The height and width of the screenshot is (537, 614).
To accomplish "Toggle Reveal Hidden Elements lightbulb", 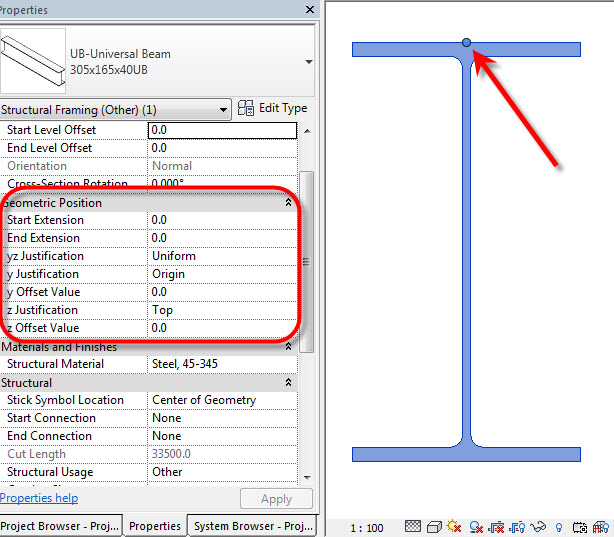I will (559, 528).
